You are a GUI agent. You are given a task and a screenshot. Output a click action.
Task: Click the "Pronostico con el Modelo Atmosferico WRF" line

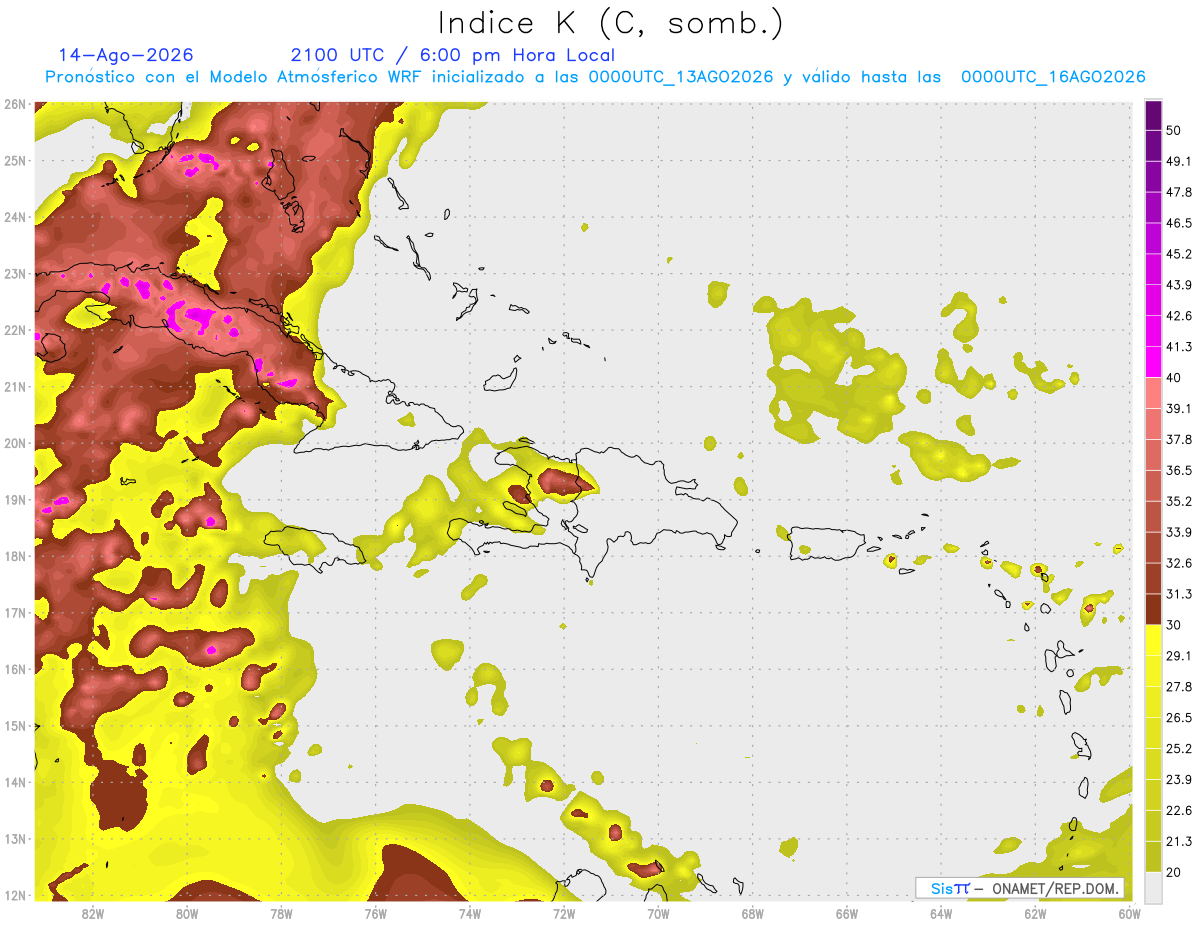tap(595, 77)
